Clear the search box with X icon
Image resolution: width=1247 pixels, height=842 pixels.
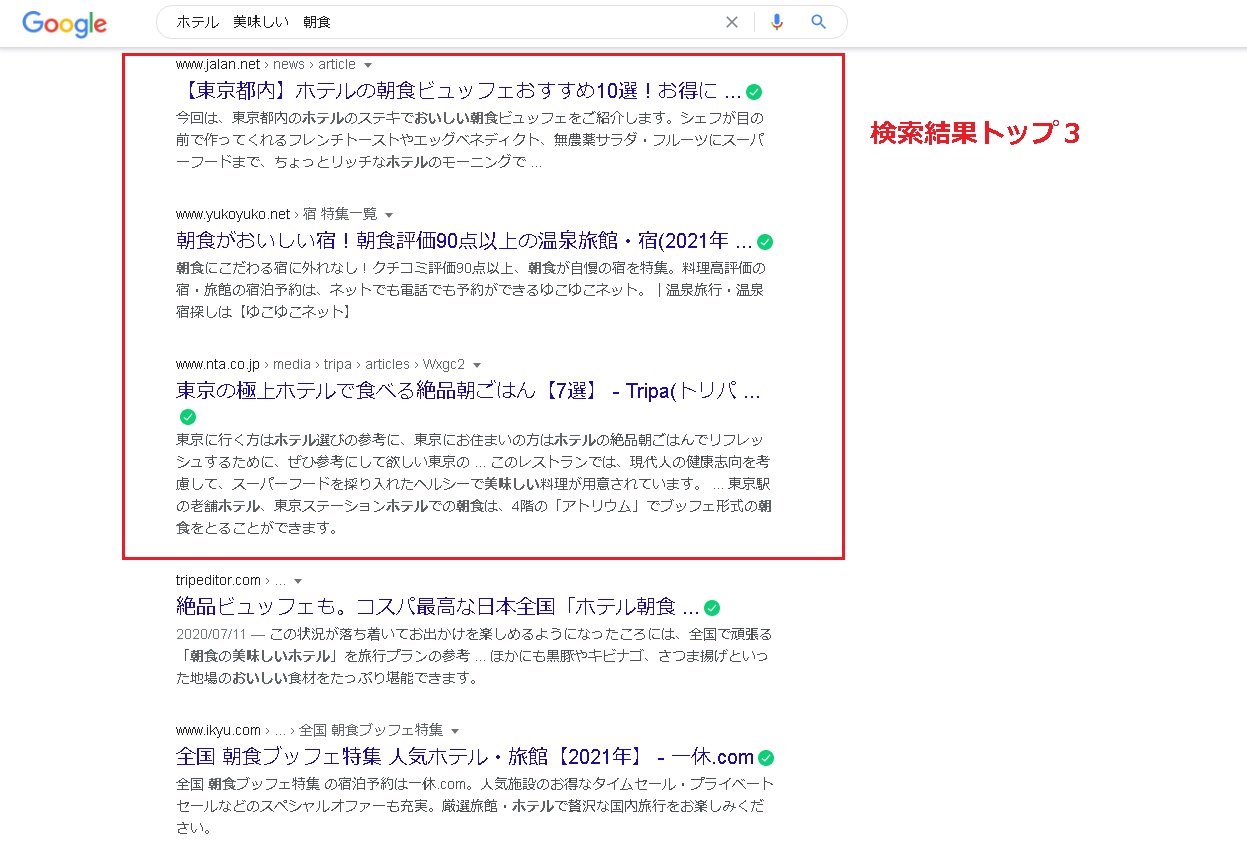coord(732,22)
